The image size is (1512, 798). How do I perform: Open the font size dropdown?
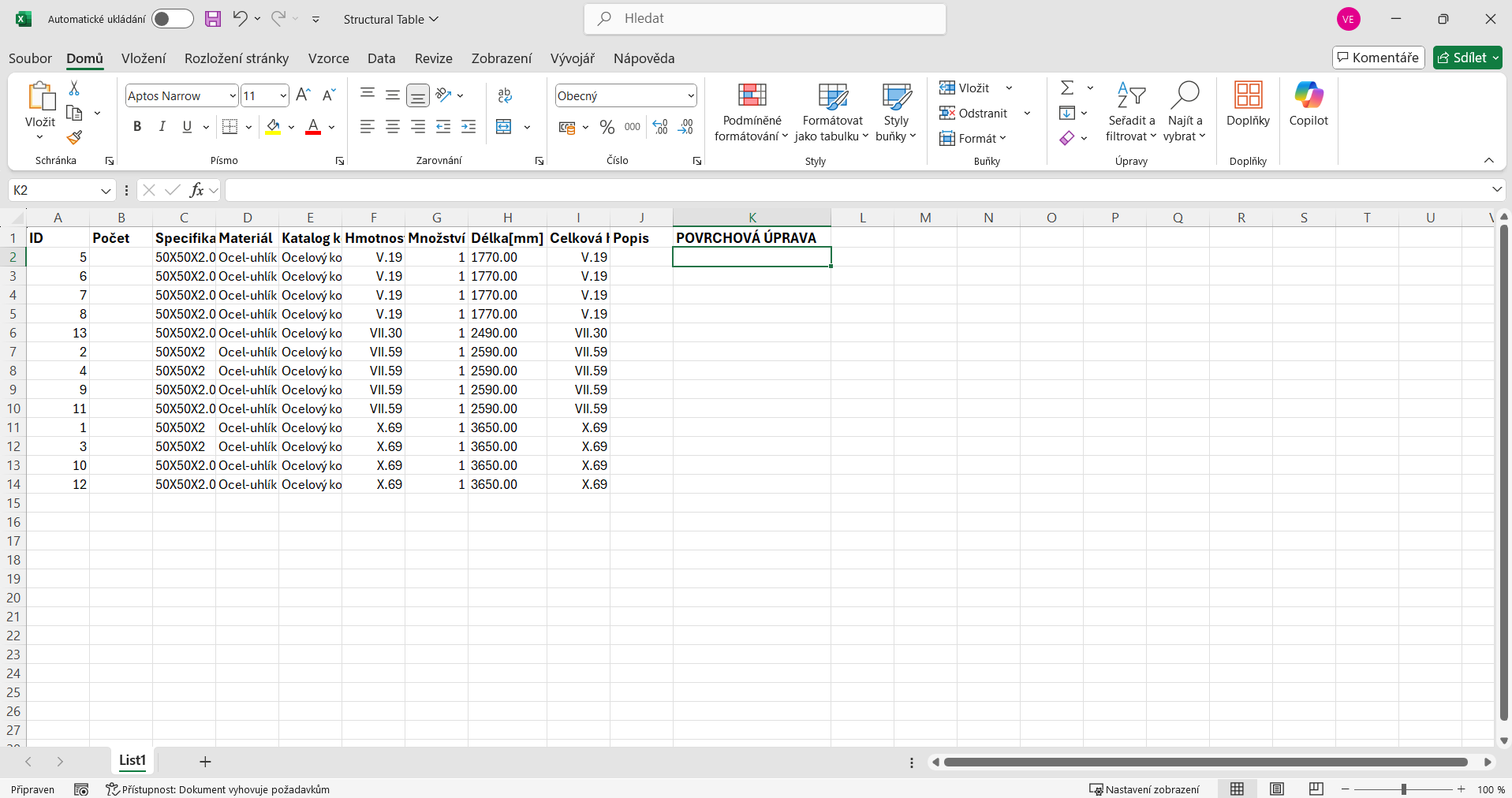[283, 95]
